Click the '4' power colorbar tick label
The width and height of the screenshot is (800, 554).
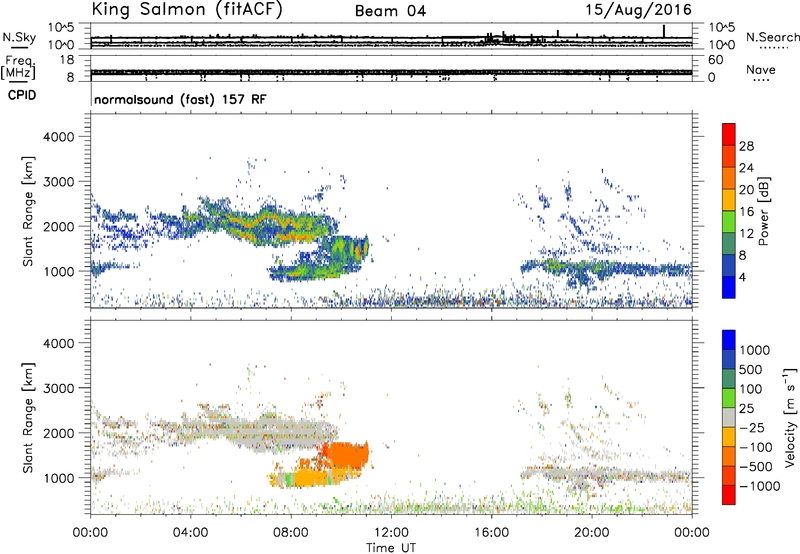click(x=742, y=277)
